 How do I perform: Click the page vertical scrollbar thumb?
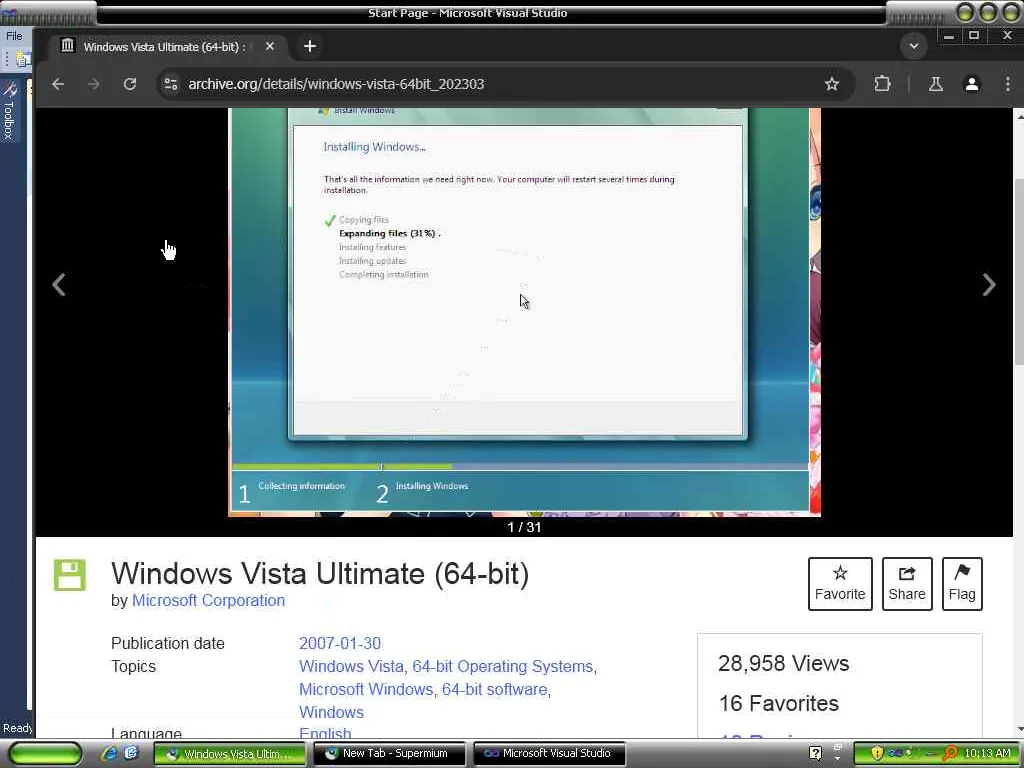click(x=1019, y=271)
